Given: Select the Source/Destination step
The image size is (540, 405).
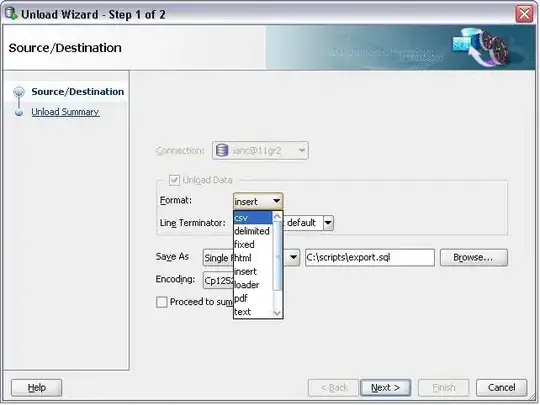Looking at the screenshot, I should pos(77,92).
